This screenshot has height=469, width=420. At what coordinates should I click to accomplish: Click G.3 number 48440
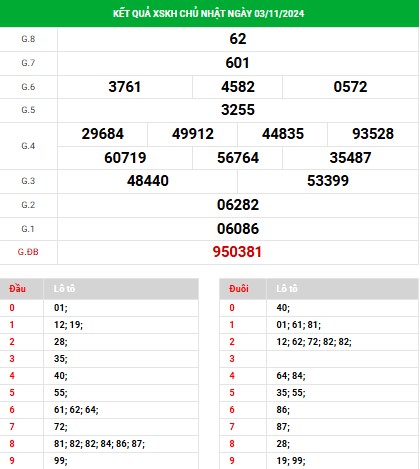[x=148, y=181]
